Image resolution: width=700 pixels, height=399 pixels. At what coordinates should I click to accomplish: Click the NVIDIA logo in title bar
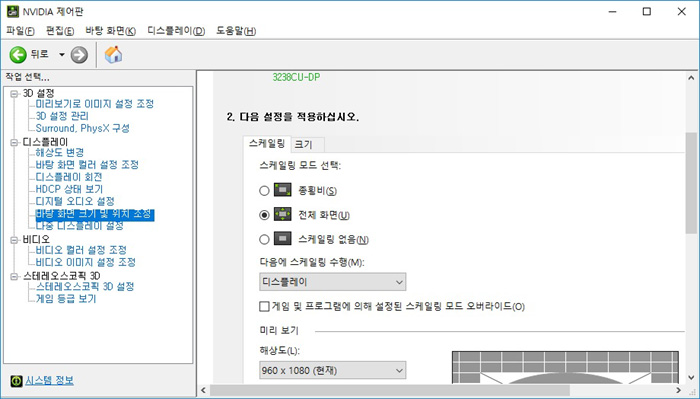coord(13,11)
